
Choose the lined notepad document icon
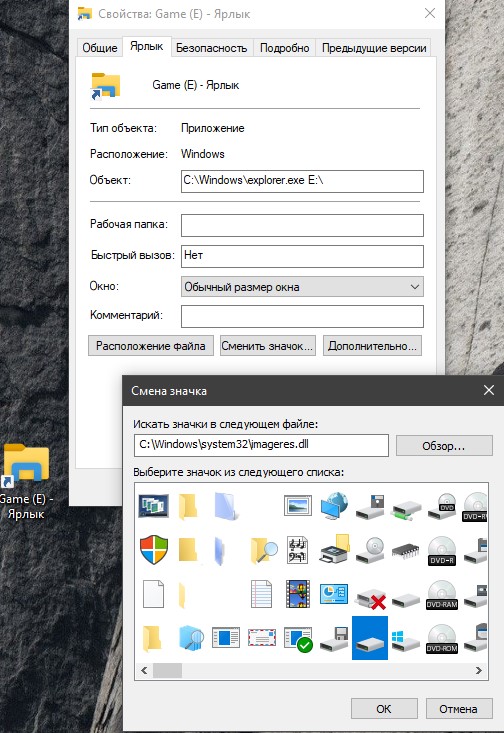(261, 594)
